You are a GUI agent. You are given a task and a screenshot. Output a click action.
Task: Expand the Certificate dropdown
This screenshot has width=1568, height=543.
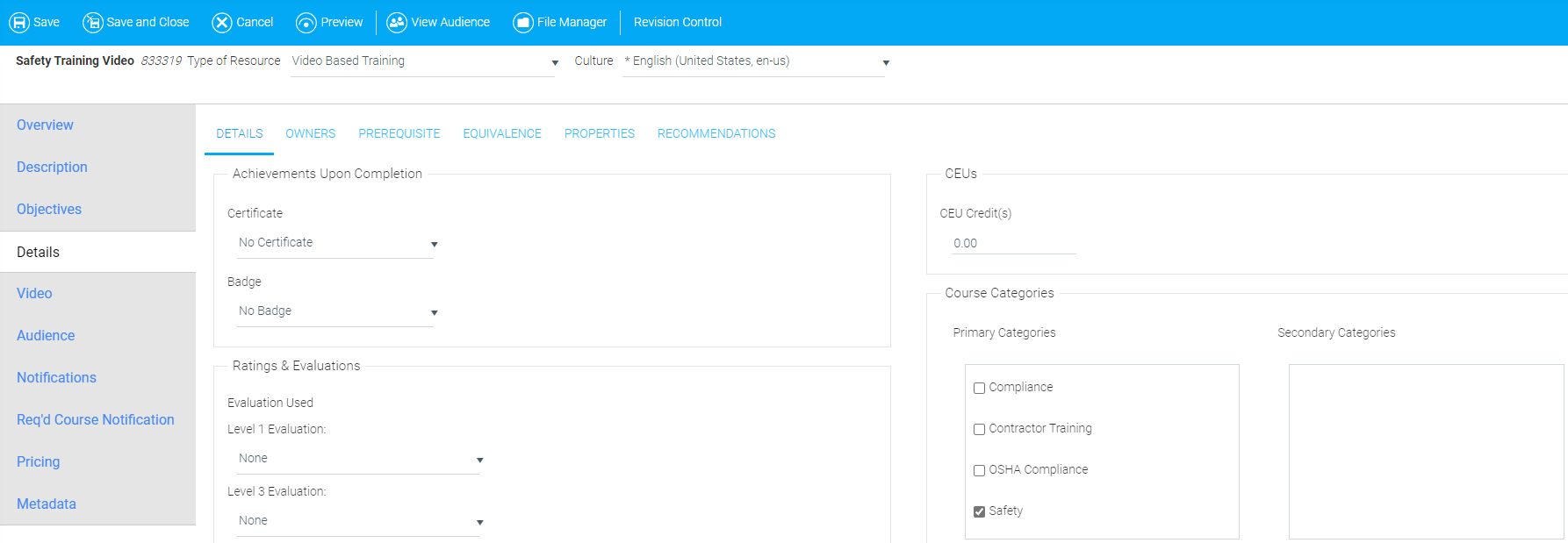tap(337, 243)
